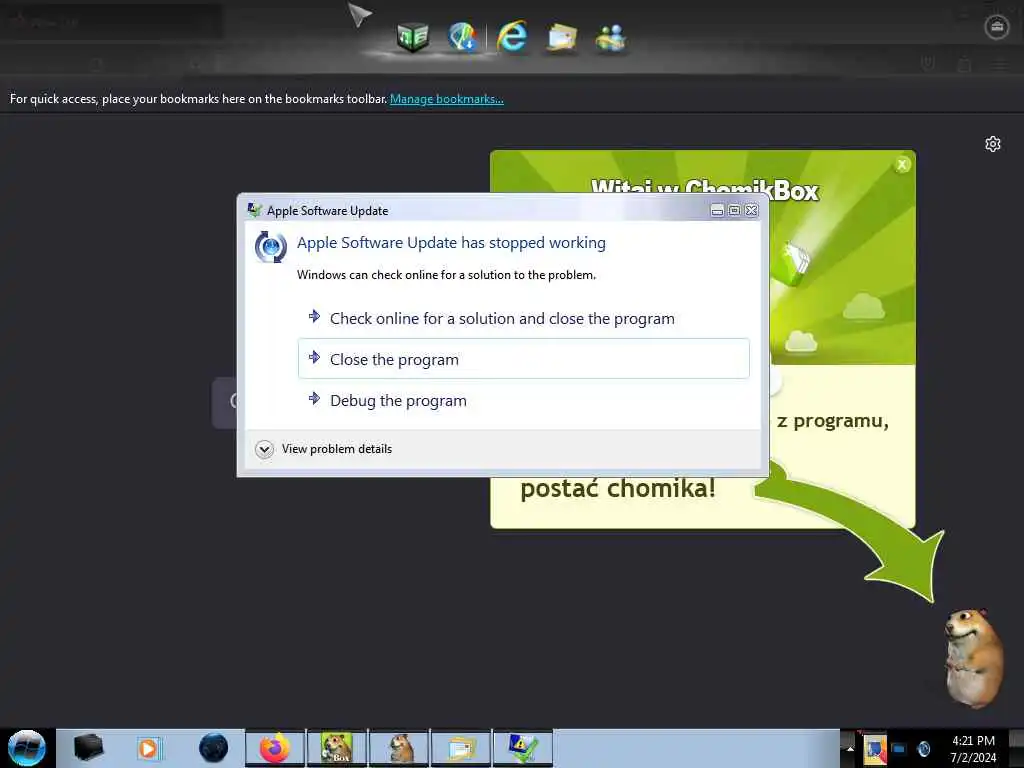Click the Apple Software Update dialog icon
1024x768 pixels.
coord(270,247)
